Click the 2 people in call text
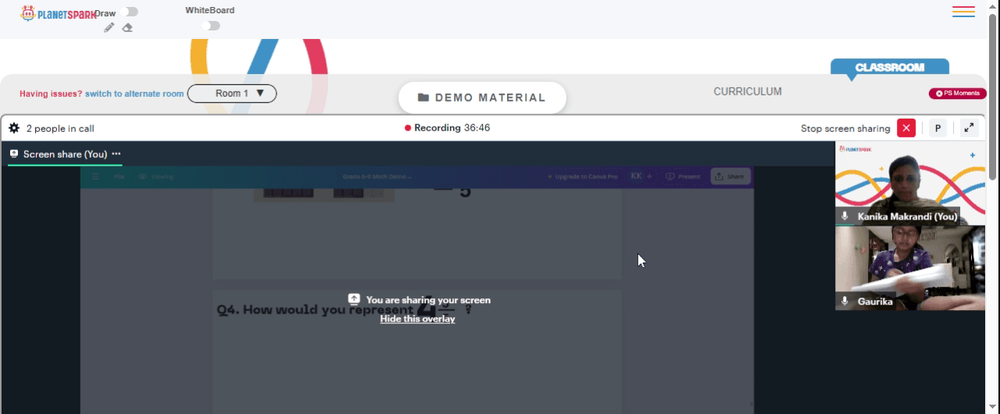Viewport: 1000px width, 414px height. point(61,128)
